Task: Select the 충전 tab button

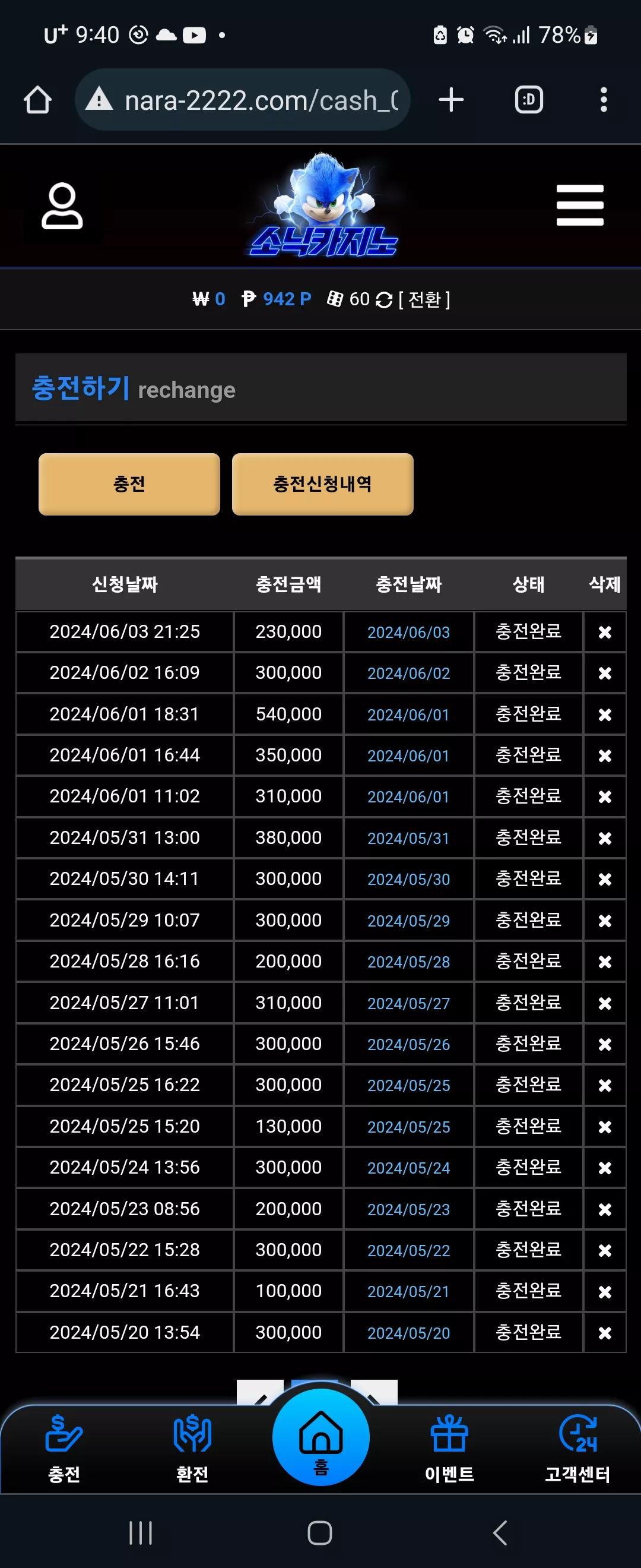Action: pos(129,484)
